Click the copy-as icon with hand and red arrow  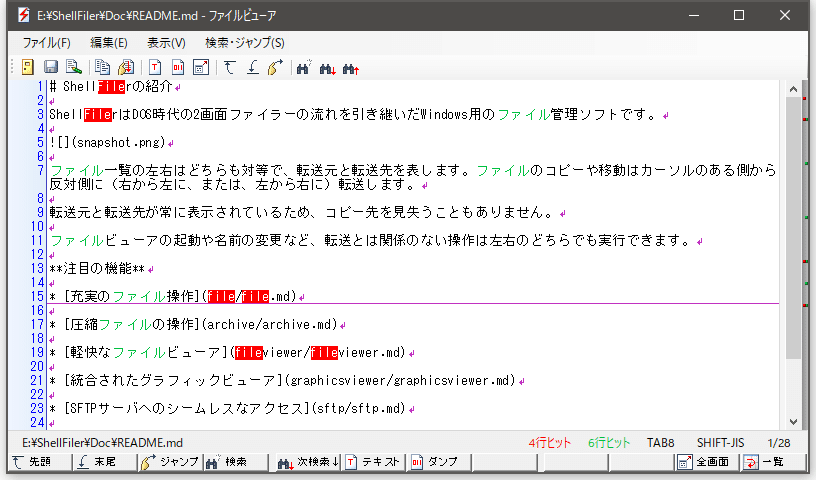(125, 67)
